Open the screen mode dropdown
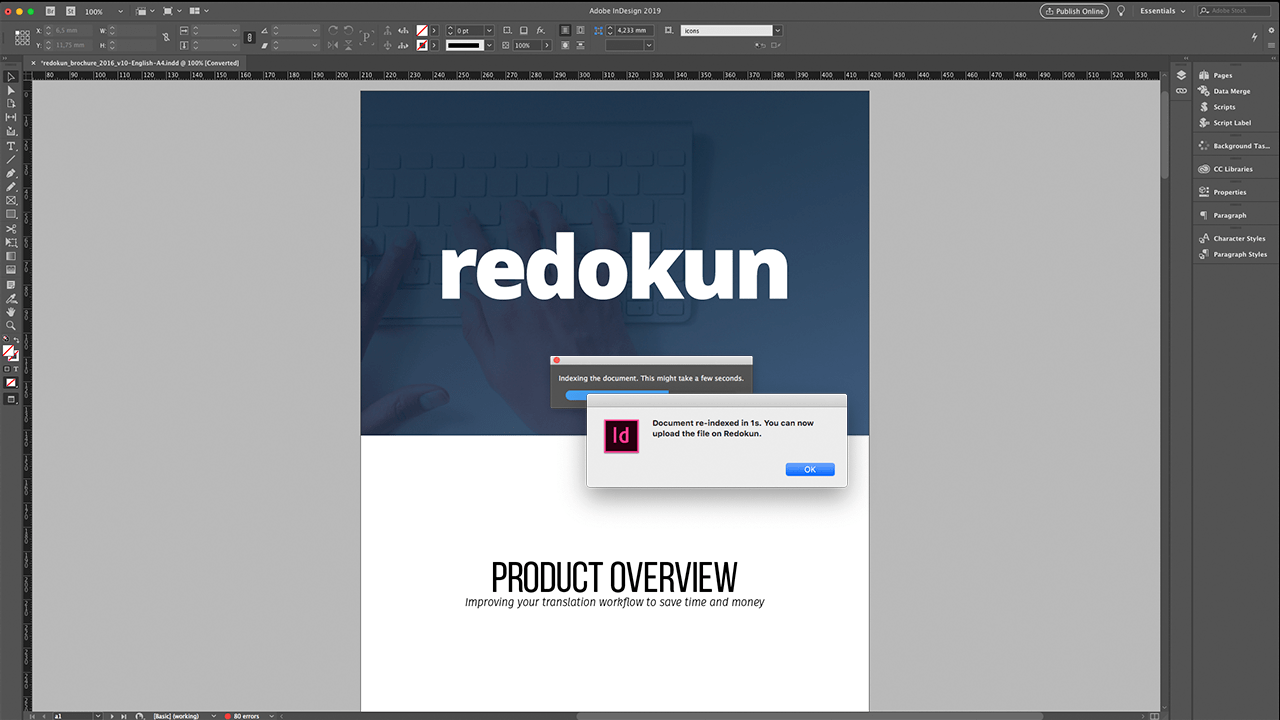Screen dimensions: 1280x720 pos(173,11)
